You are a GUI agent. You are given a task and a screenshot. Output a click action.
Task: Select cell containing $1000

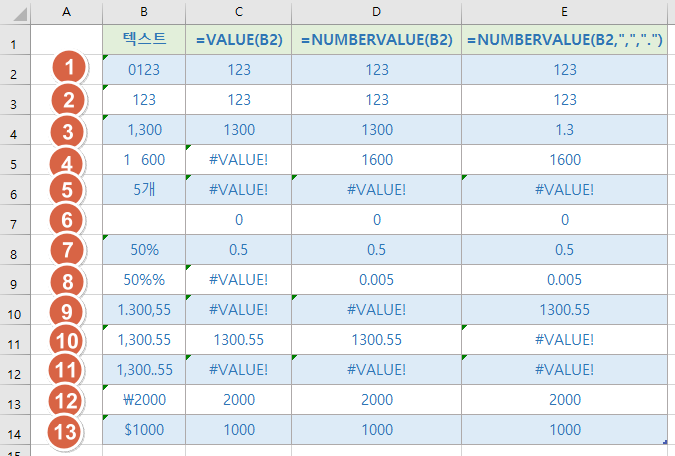(144, 430)
